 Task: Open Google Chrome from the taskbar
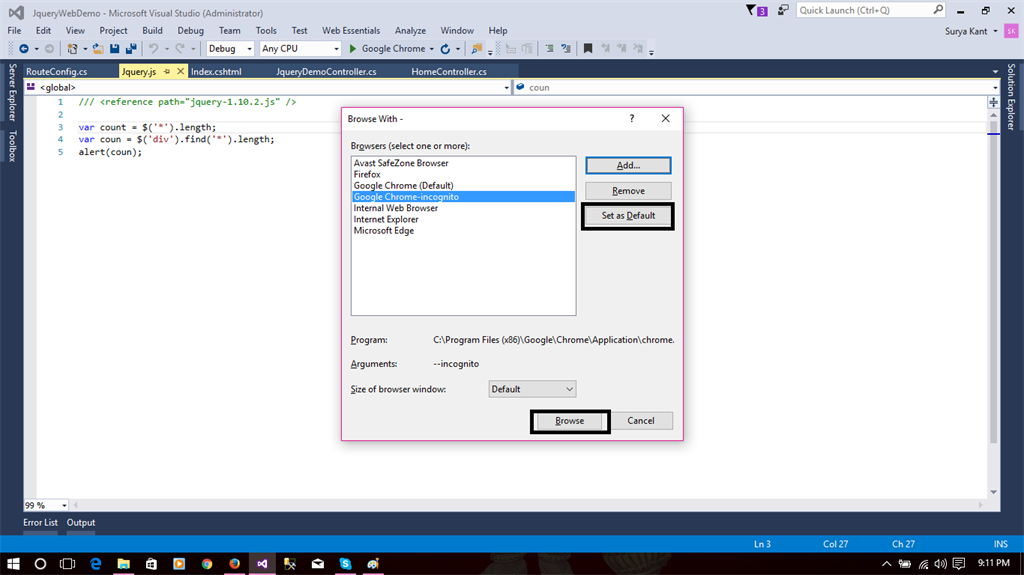click(x=207, y=563)
